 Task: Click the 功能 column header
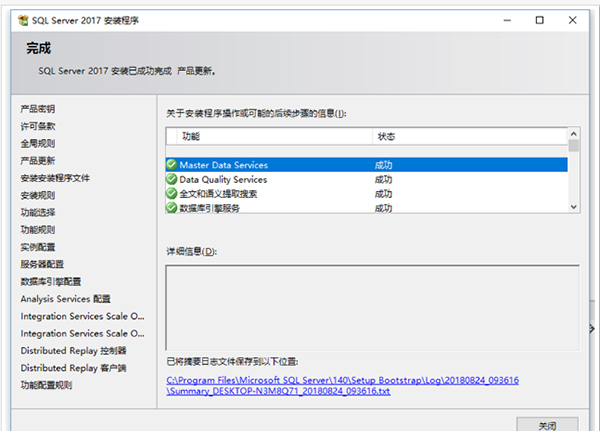point(274,136)
